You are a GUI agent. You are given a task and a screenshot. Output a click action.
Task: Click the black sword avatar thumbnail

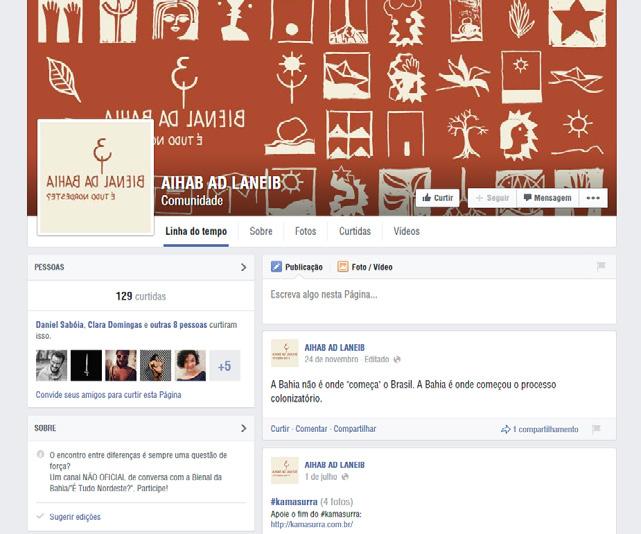pyautogui.click(x=86, y=366)
